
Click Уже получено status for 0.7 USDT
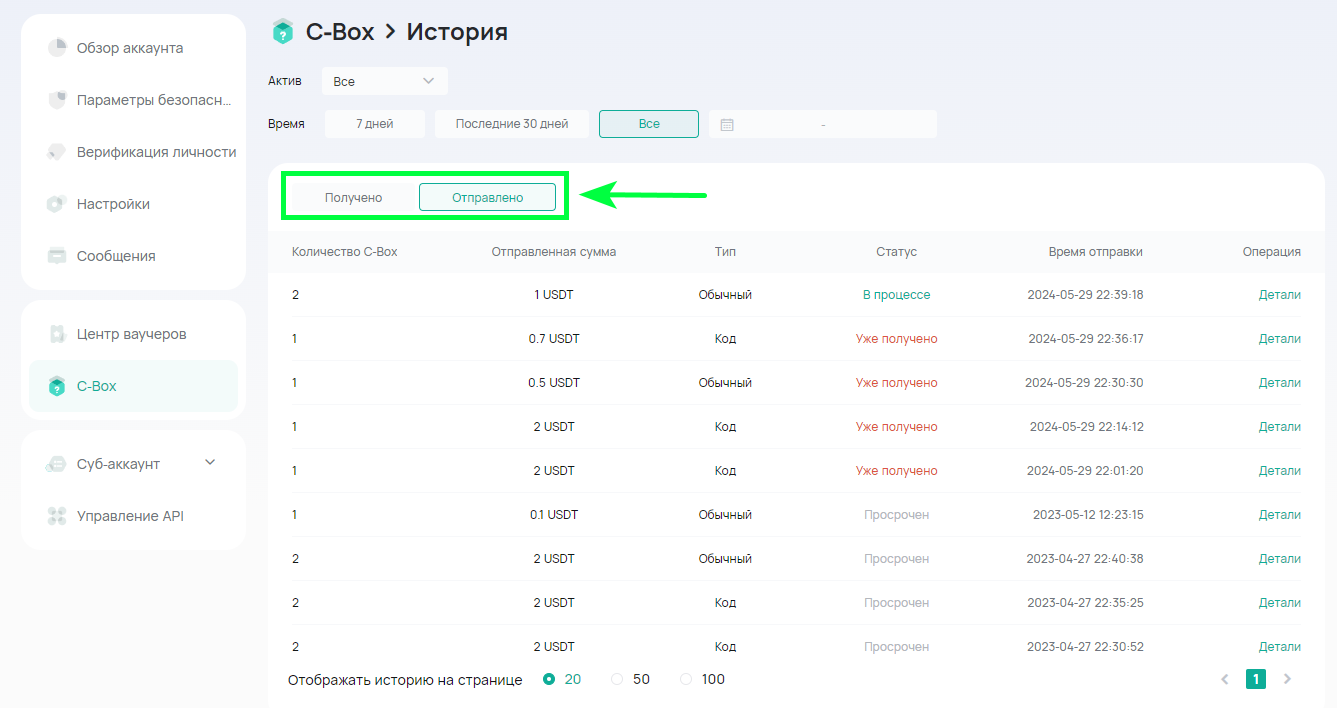(896, 339)
